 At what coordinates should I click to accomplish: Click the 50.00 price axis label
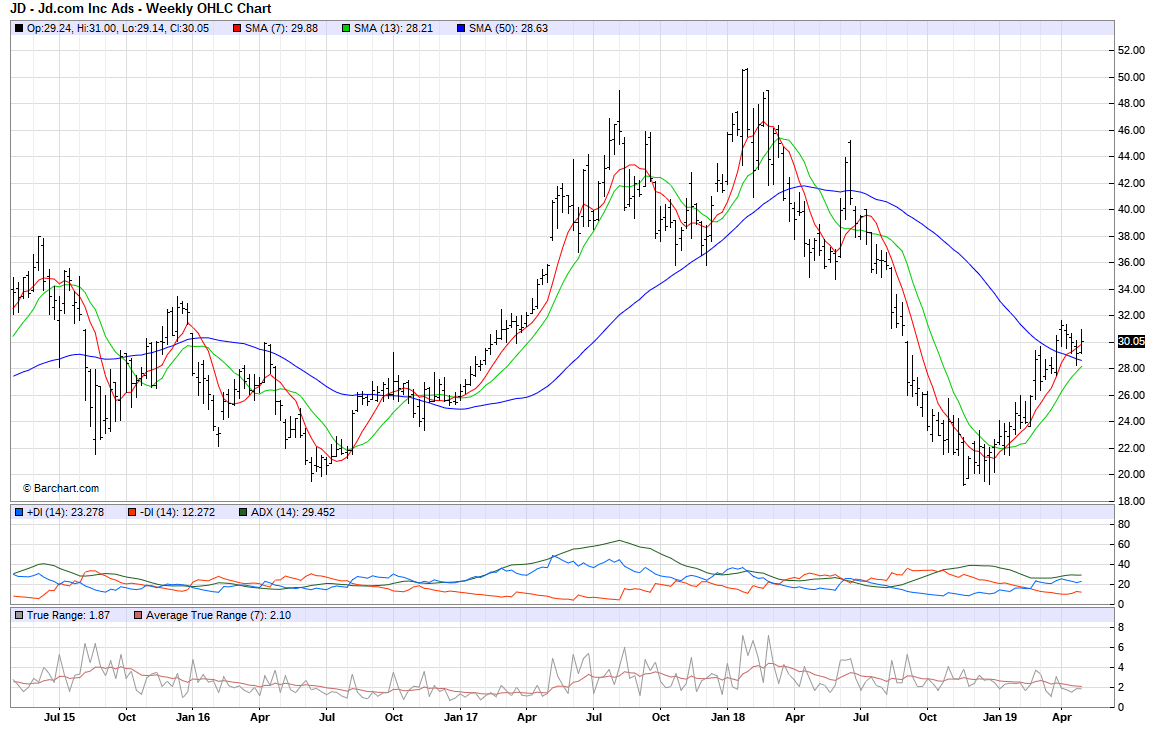pyautogui.click(x=1132, y=77)
